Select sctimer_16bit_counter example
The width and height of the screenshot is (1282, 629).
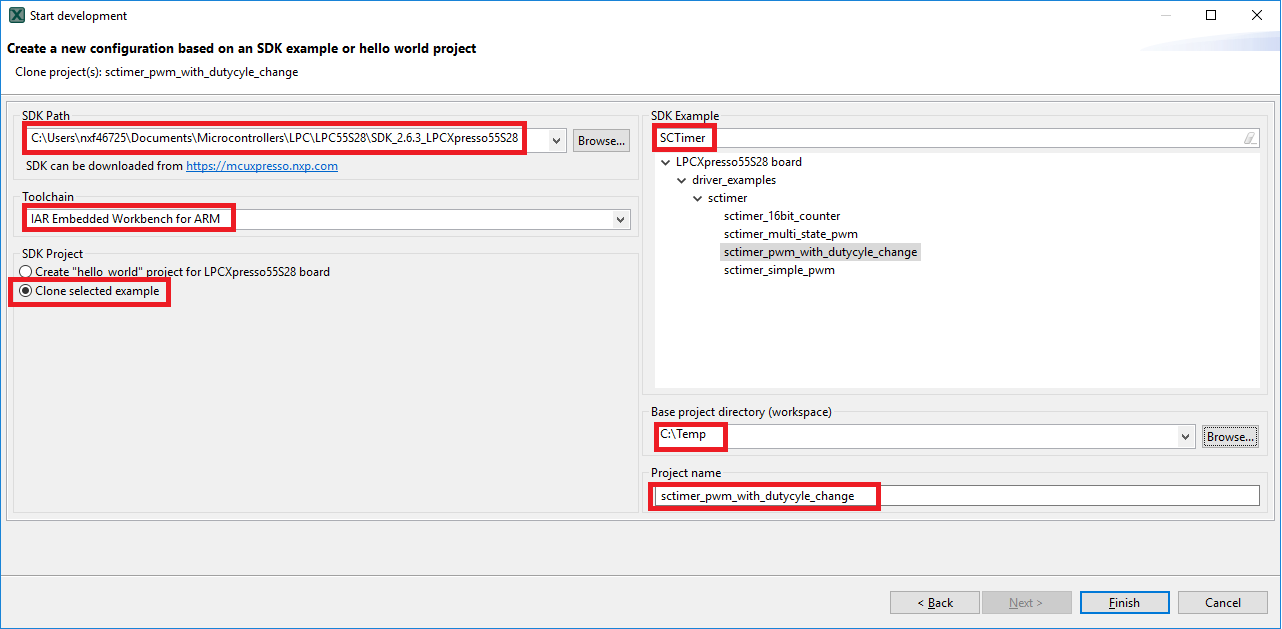[x=782, y=216]
